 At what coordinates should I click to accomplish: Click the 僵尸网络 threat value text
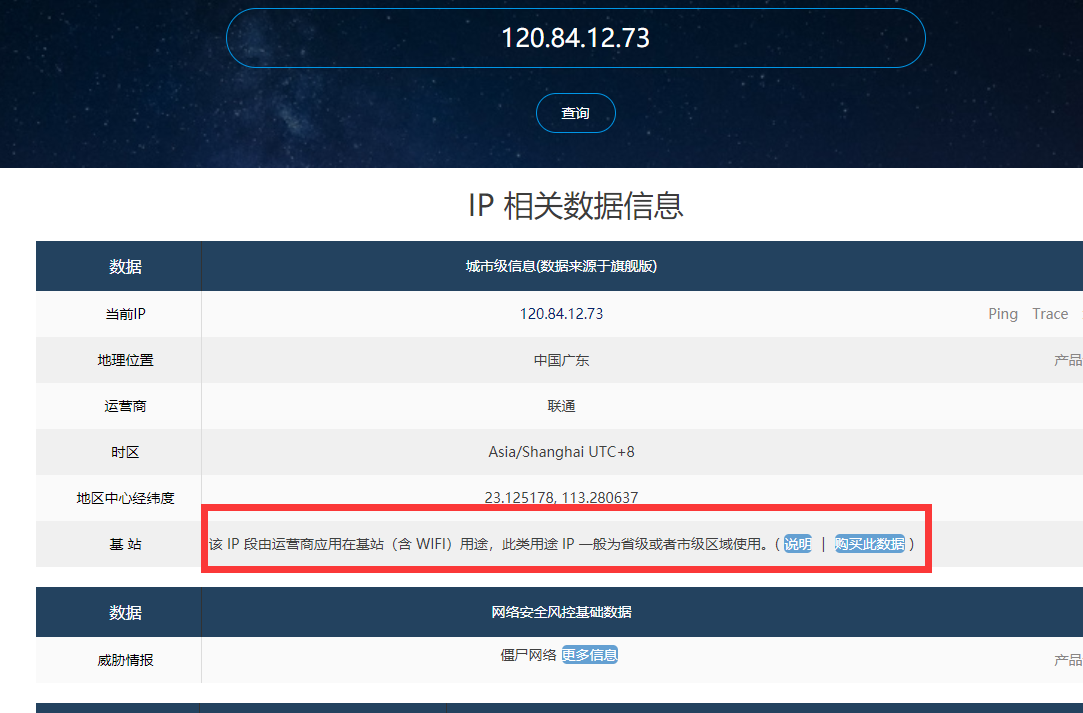click(528, 655)
